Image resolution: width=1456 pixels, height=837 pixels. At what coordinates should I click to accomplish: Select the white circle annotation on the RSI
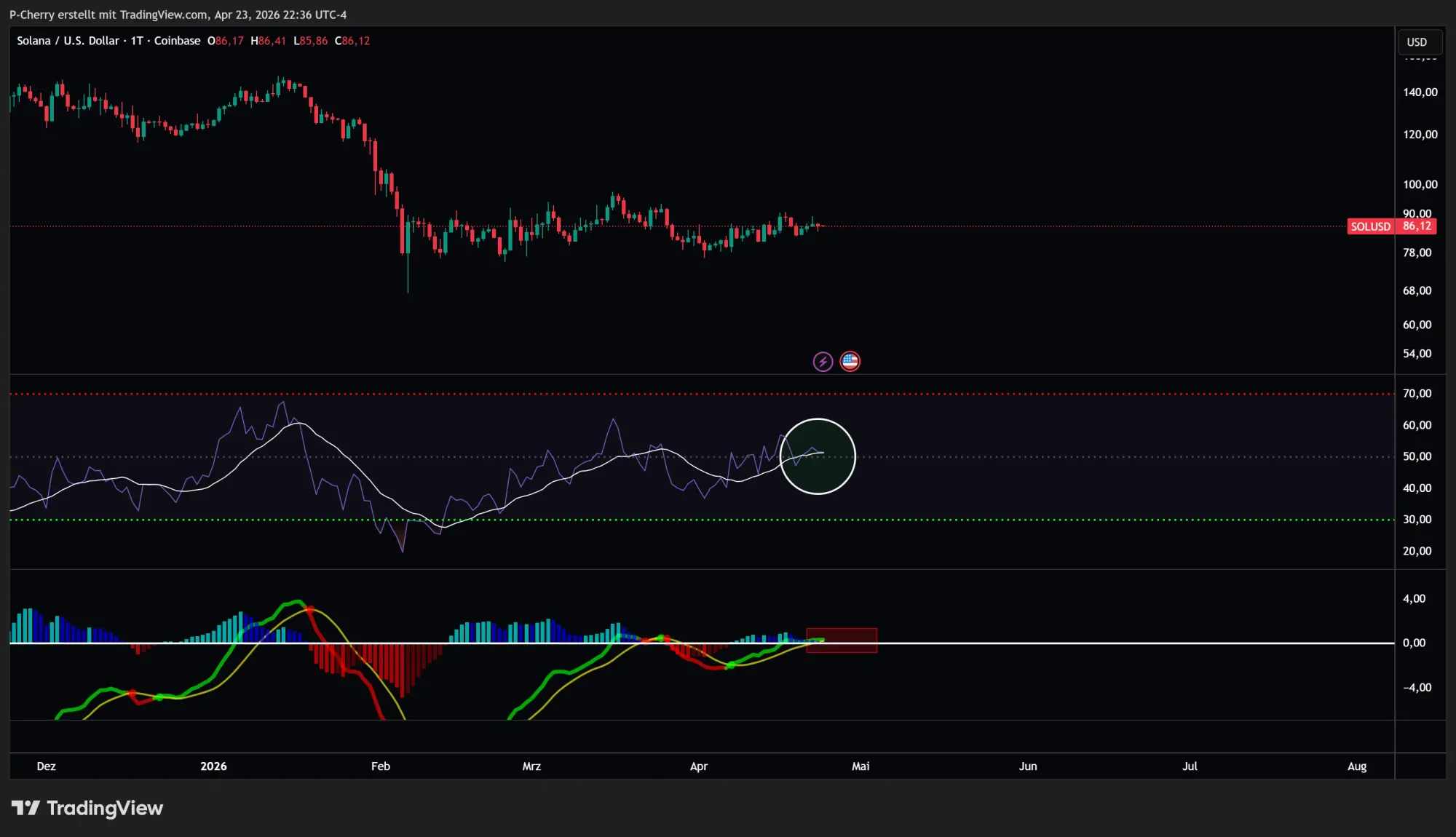818,456
